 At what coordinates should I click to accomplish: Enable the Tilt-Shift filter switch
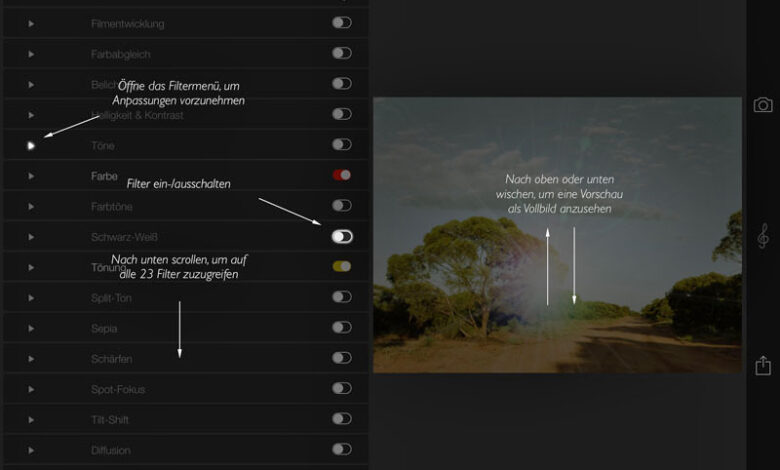(342, 419)
